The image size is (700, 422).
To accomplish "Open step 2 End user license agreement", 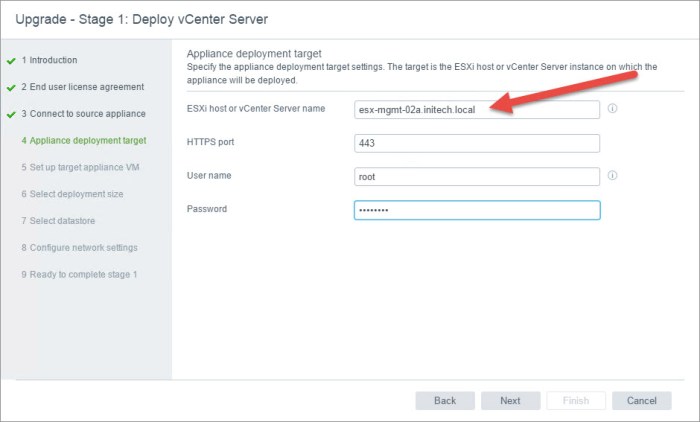I will [83, 87].
